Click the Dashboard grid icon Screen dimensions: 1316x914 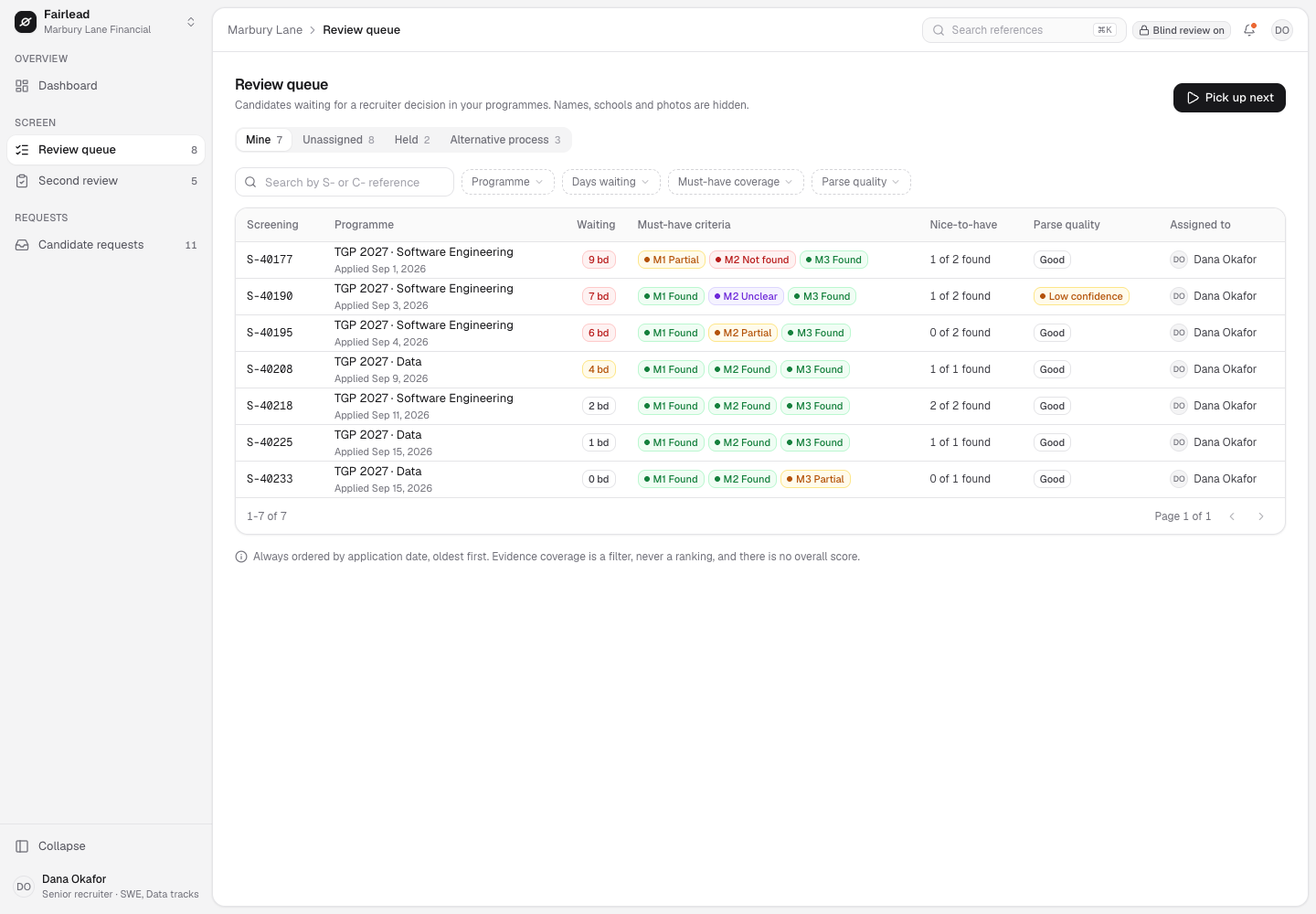tap(22, 86)
